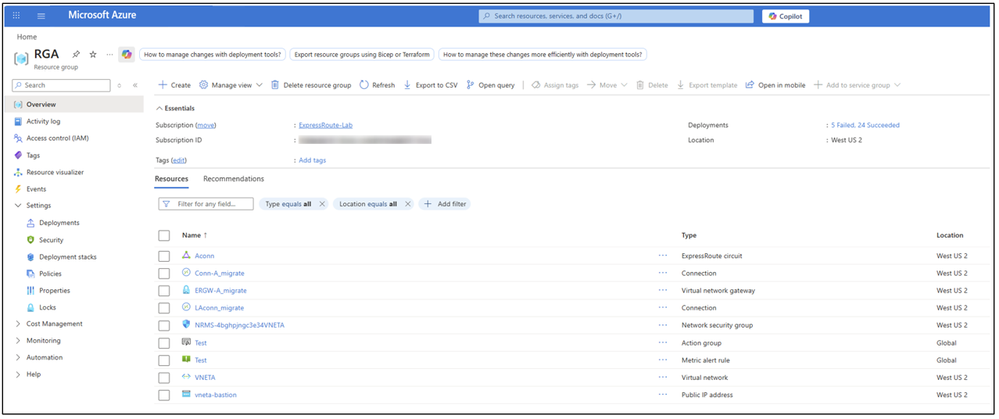Screen dimensions: 999x419
Task: Open the ellipsis menu for Conn-A_migrate row
Action: tap(663, 273)
